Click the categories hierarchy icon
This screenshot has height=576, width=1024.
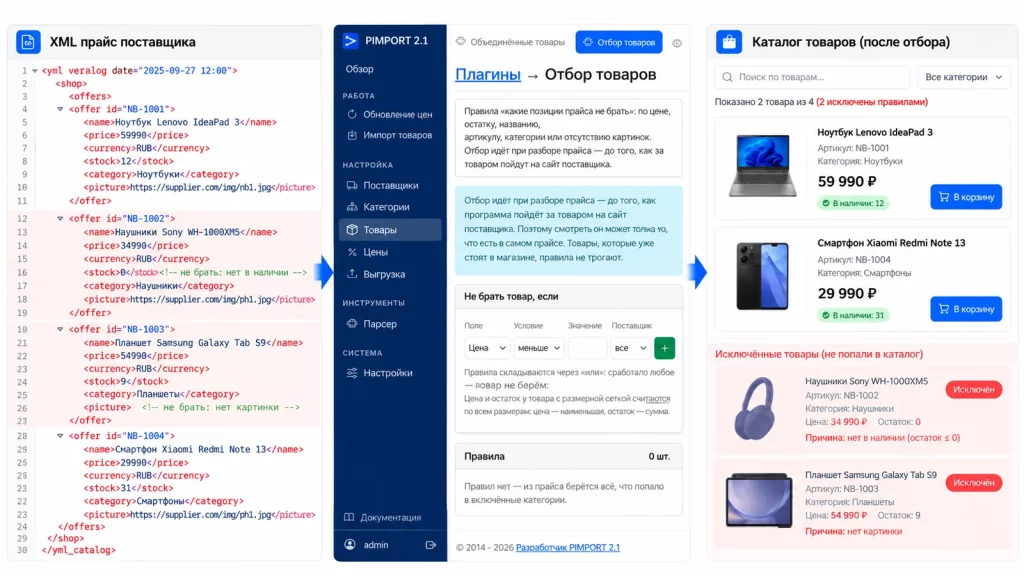[352, 207]
